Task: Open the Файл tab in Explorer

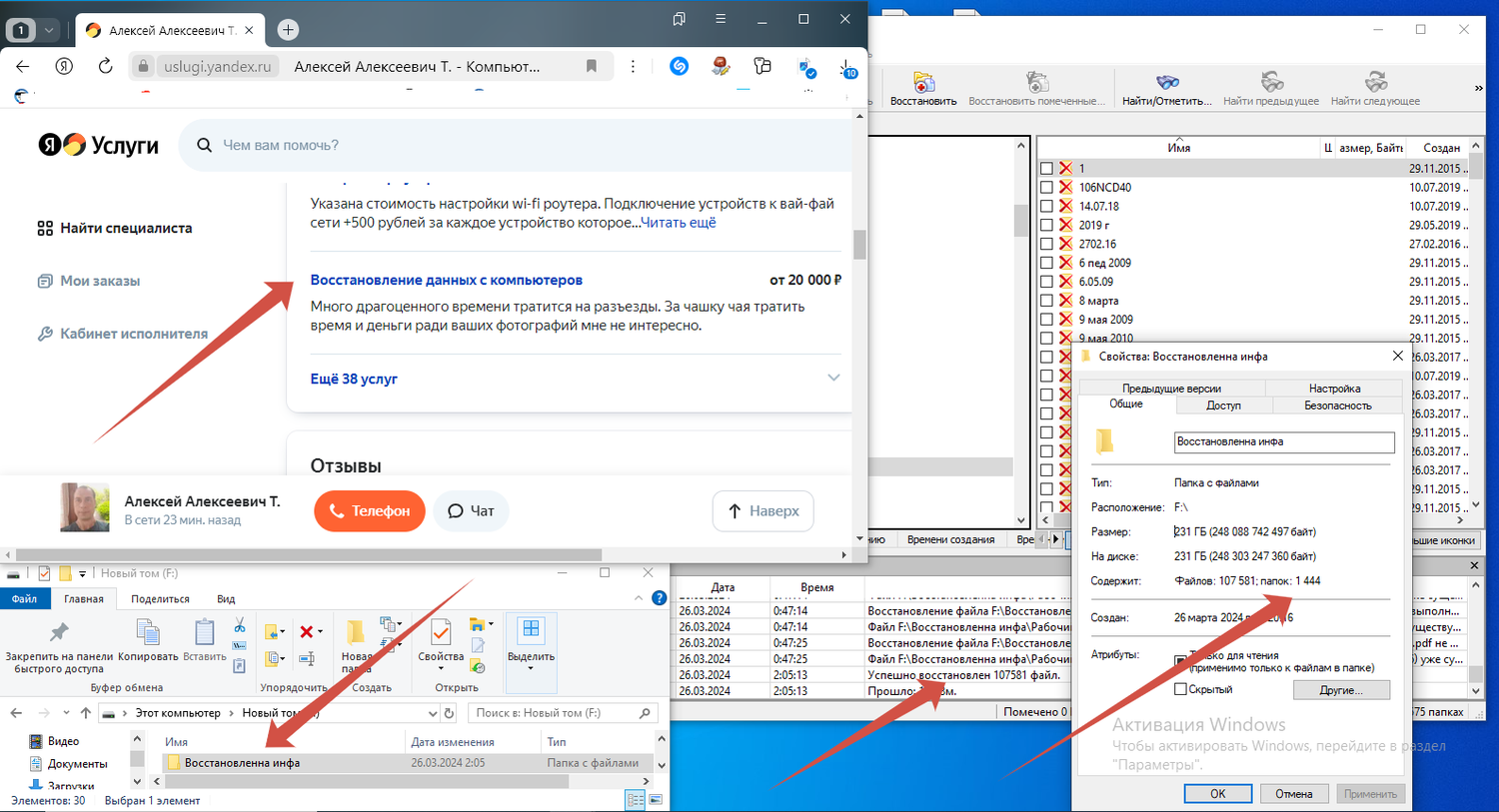Action: coord(24,599)
